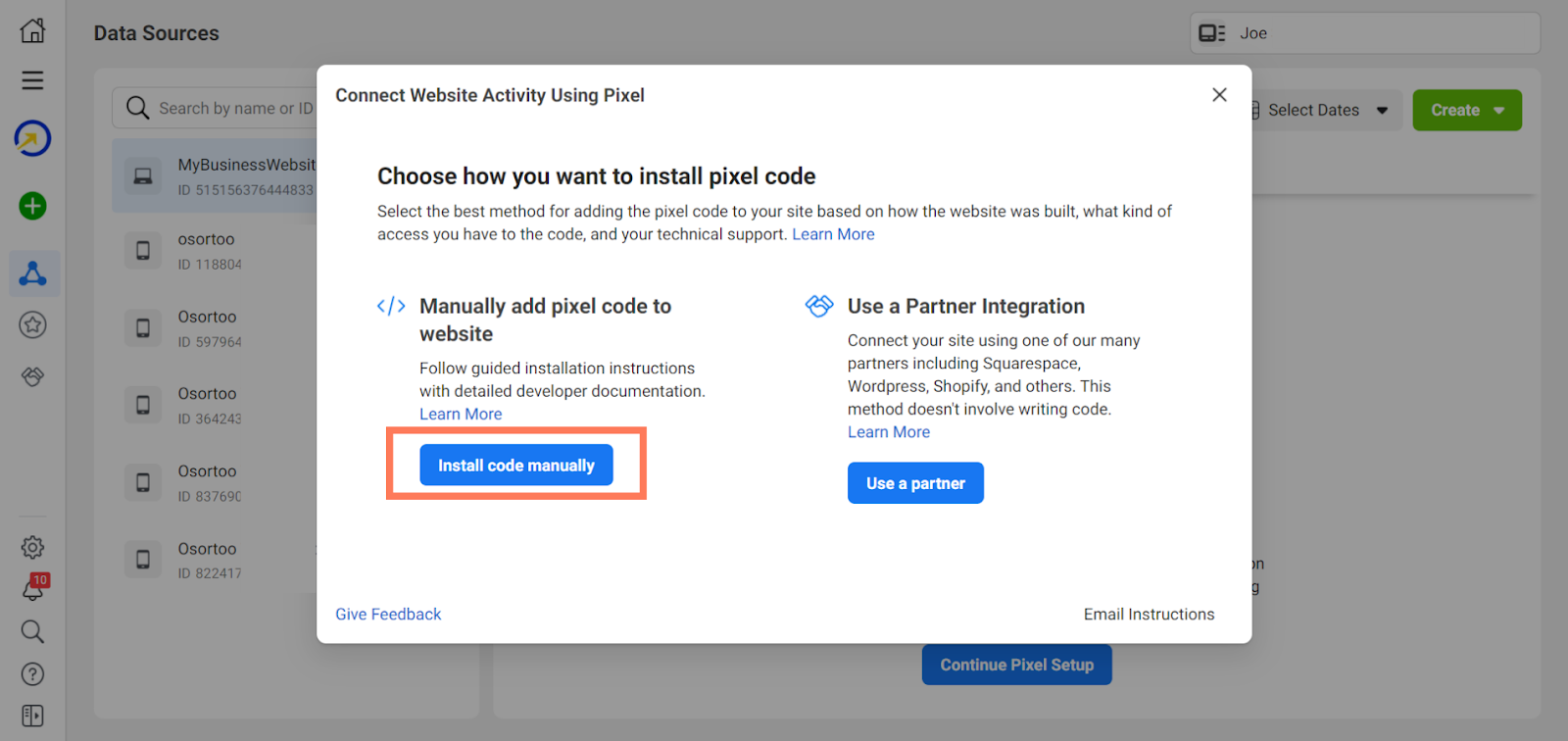Expand the Create dropdown button

pyautogui.click(x=1466, y=111)
